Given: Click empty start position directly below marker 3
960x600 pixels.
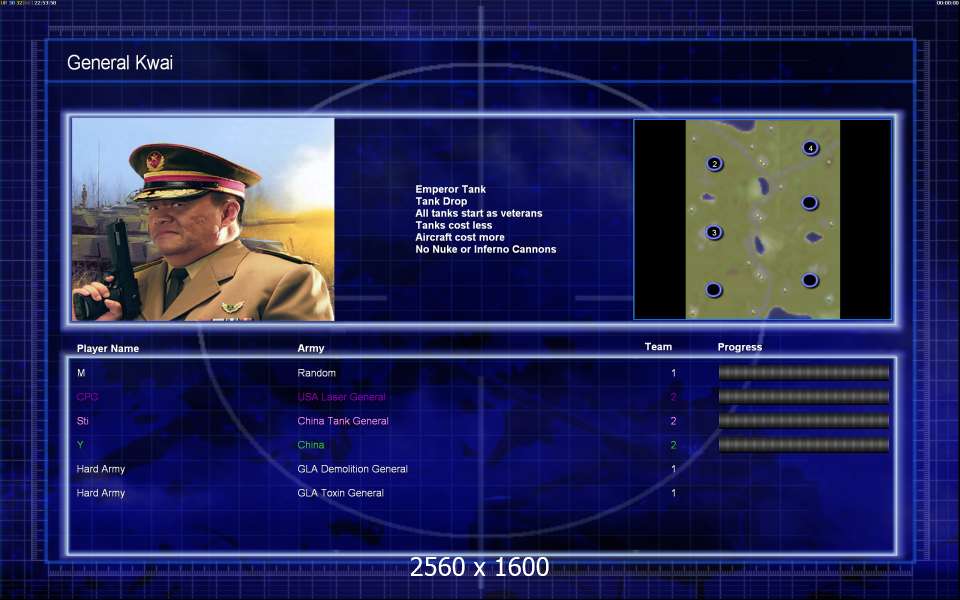Looking at the screenshot, I should (714, 289).
